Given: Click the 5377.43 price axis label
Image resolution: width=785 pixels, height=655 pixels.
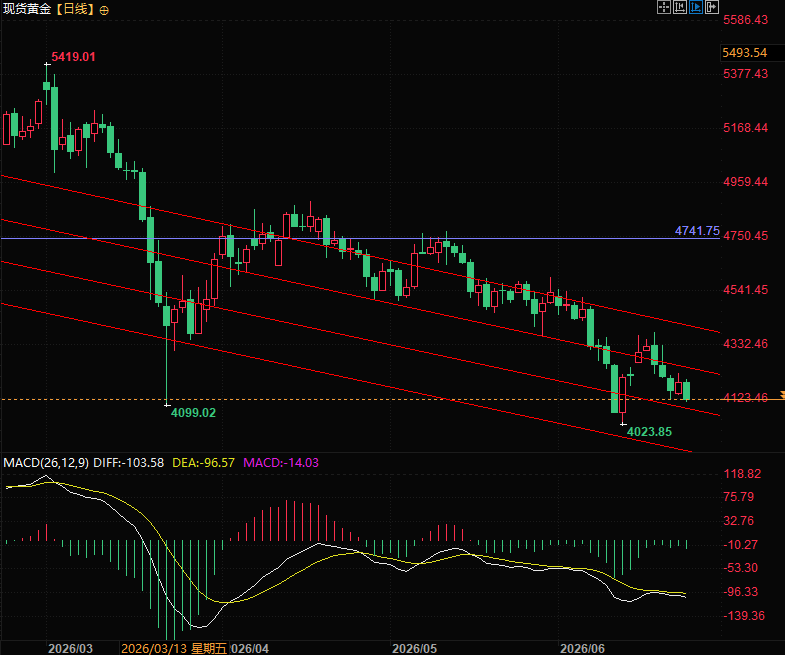Looking at the screenshot, I should pyautogui.click(x=745, y=74).
